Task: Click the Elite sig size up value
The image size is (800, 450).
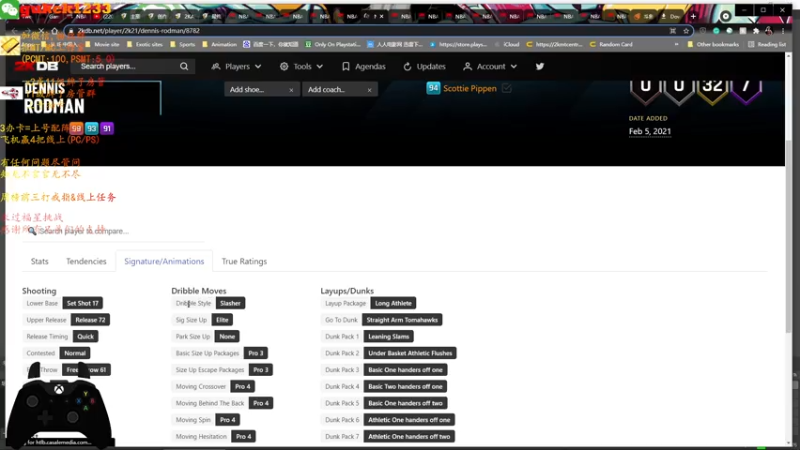Action: (x=222, y=320)
